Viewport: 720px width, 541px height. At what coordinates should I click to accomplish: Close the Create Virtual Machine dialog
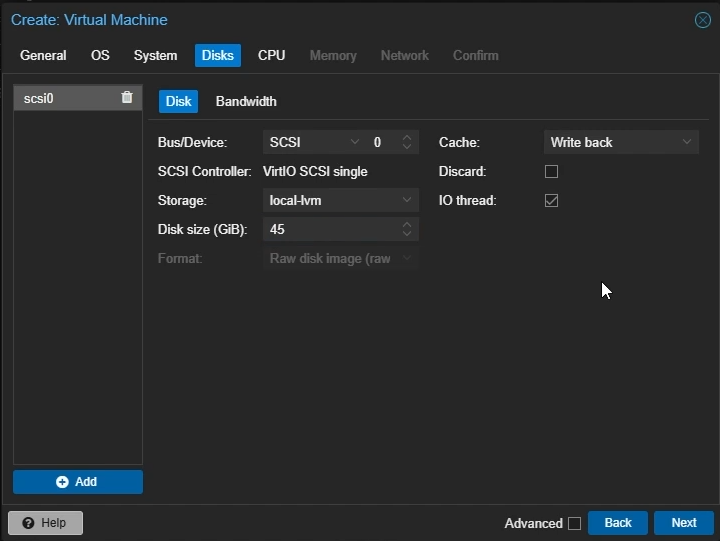702,20
